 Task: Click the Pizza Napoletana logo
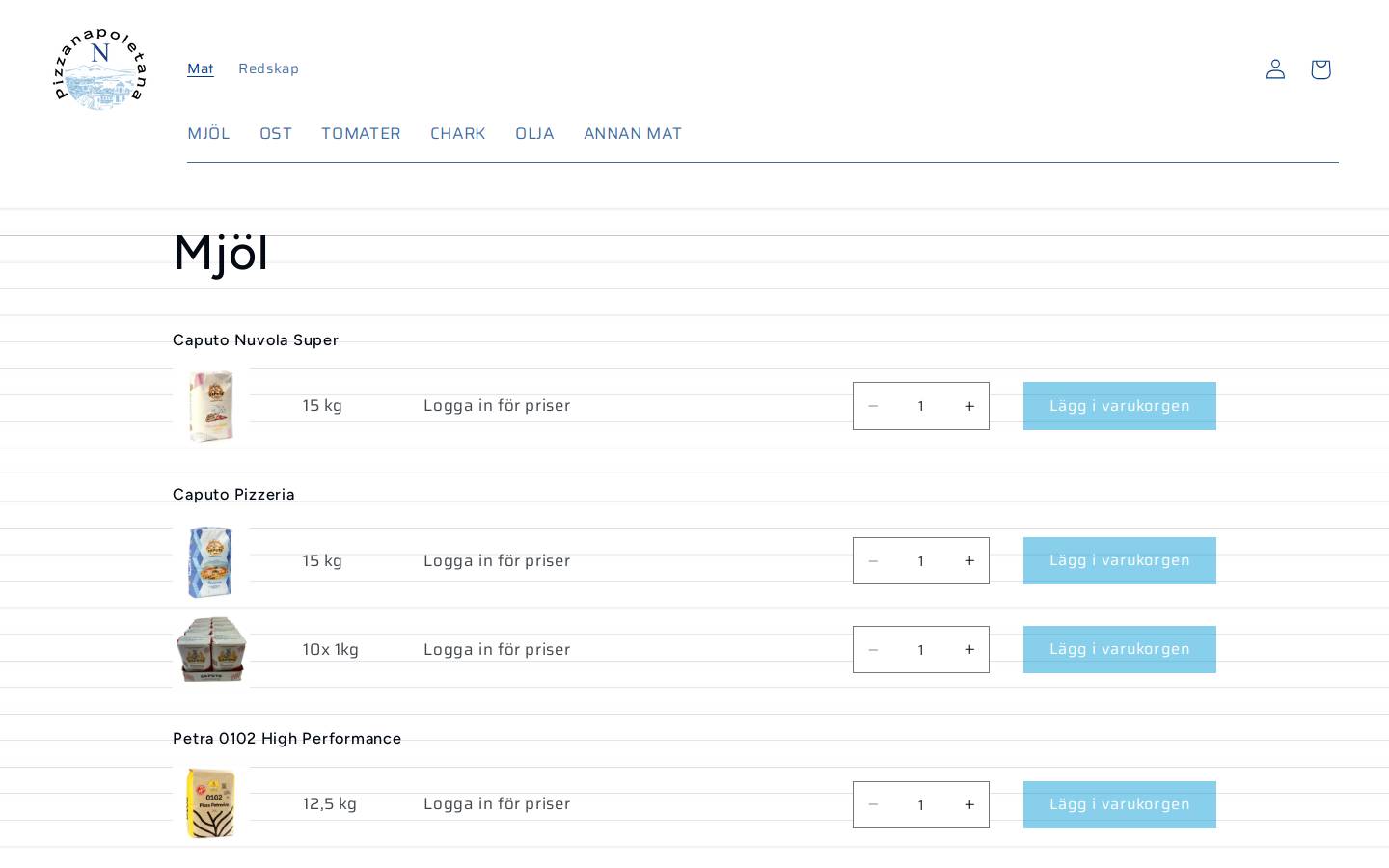[x=100, y=69]
